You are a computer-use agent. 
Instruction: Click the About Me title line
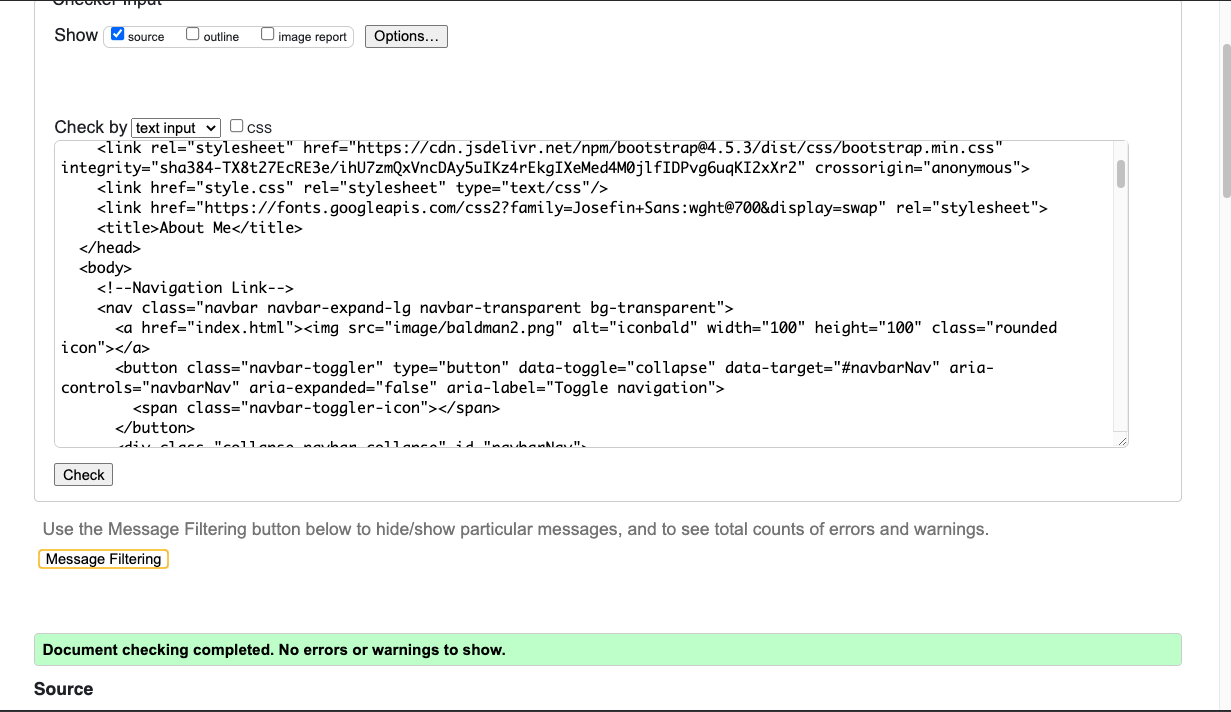click(x=200, y=228)
